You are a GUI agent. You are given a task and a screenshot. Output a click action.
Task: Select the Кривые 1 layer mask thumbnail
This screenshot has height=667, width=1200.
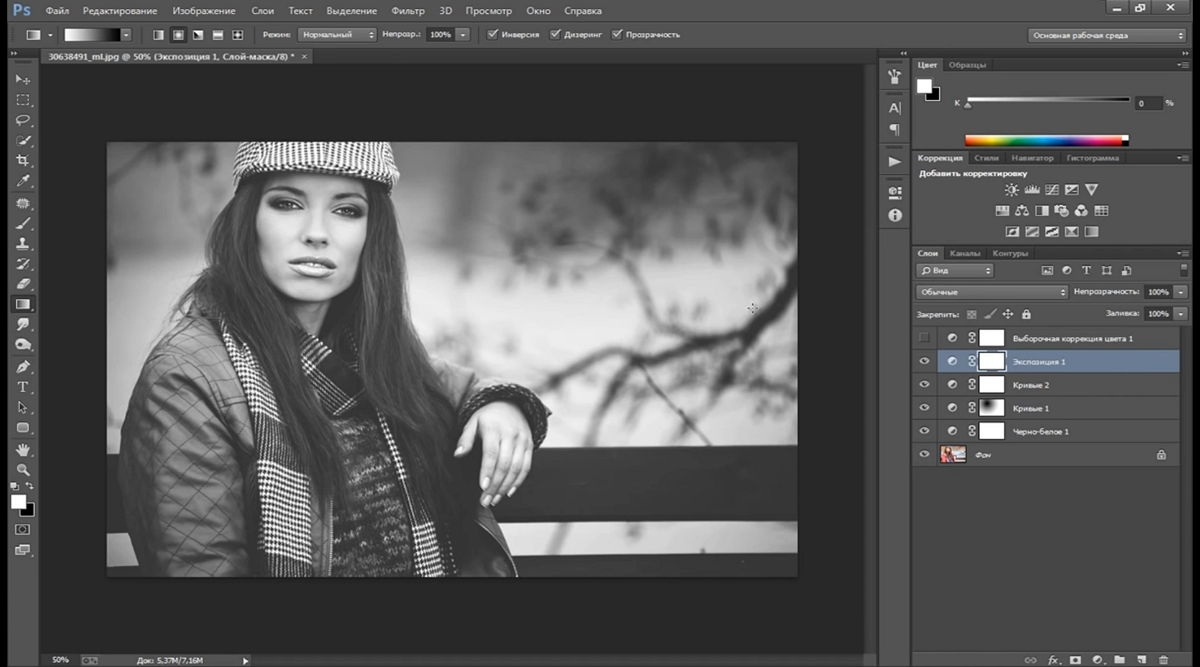(x=991, y=408)
